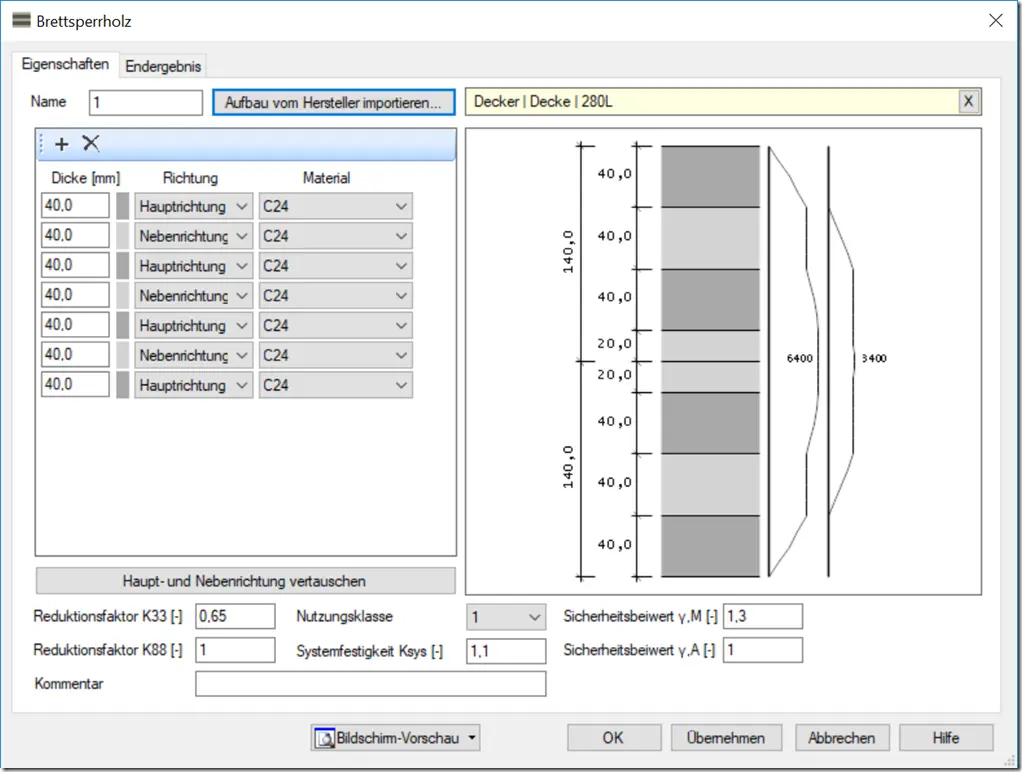Focus the Sicherheitsbeiwert γ,A field

(763, 650)
